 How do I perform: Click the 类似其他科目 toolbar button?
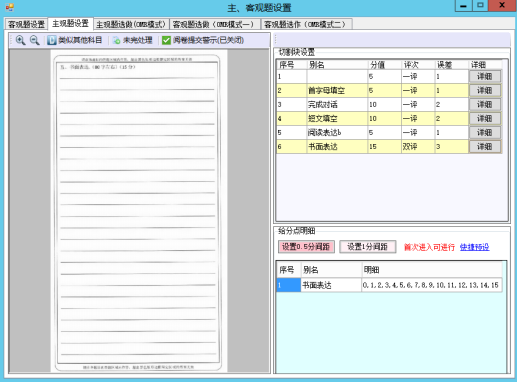pos(75,40)
